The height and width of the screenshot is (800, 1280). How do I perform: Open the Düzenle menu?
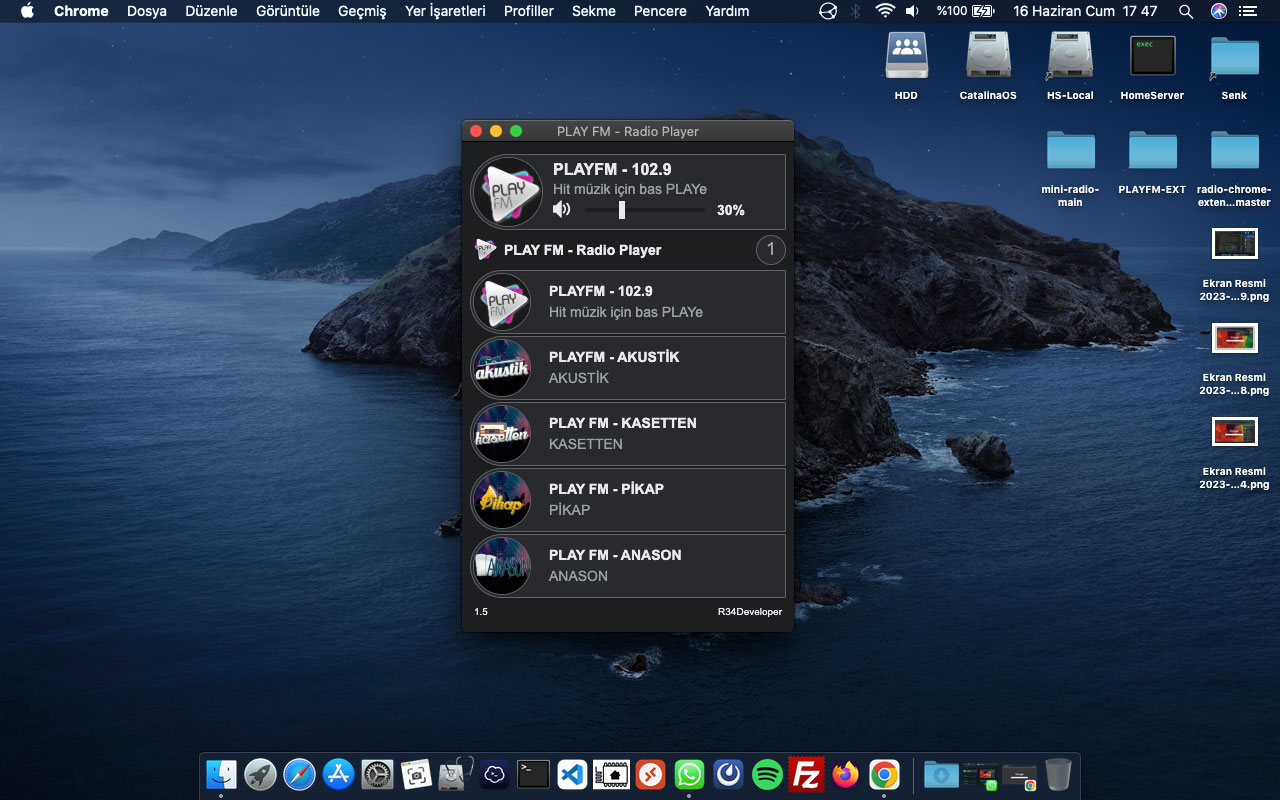click(211, 11)
